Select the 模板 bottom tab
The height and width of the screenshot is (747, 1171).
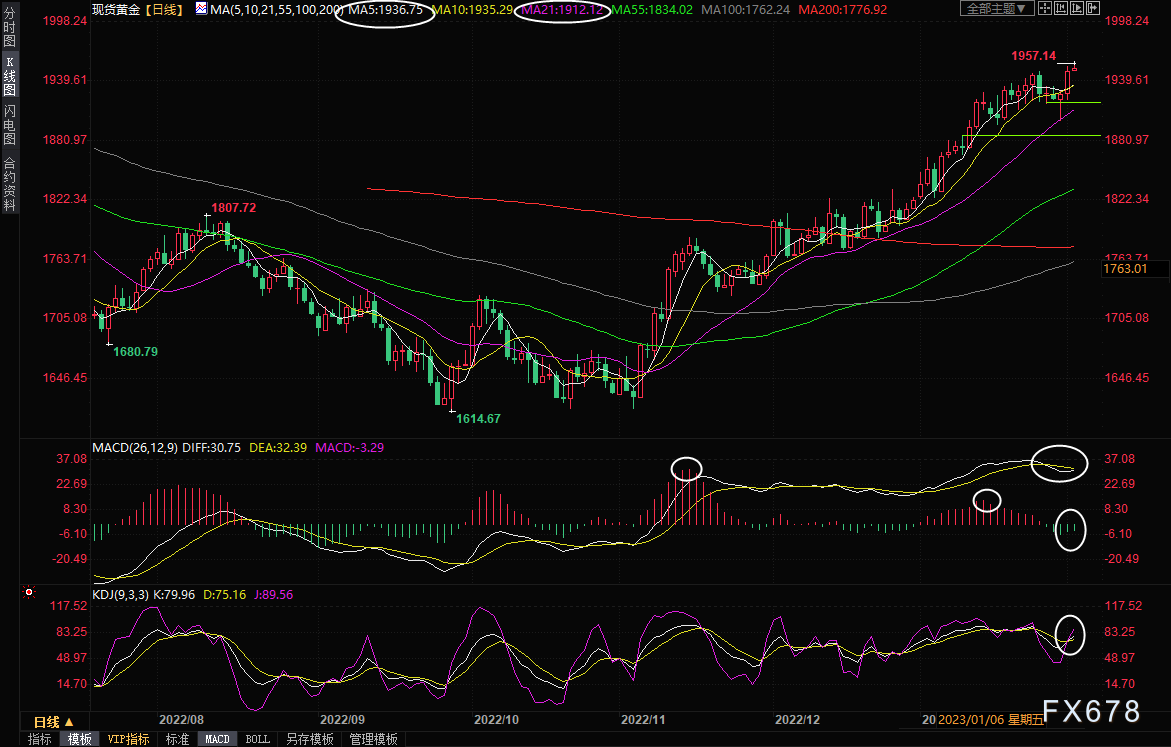coord(80,739)
